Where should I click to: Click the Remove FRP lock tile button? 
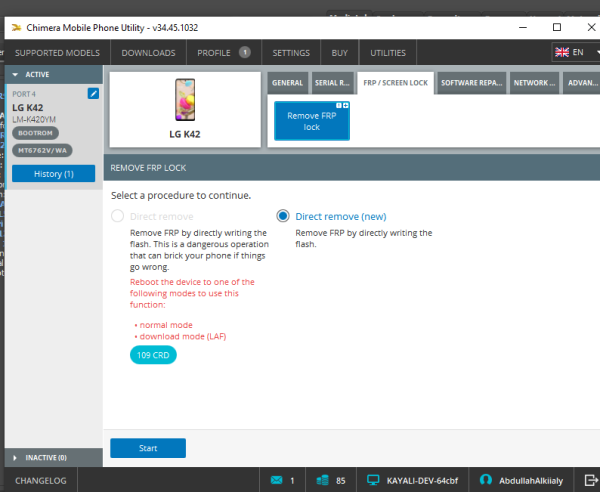coord(312,121)
